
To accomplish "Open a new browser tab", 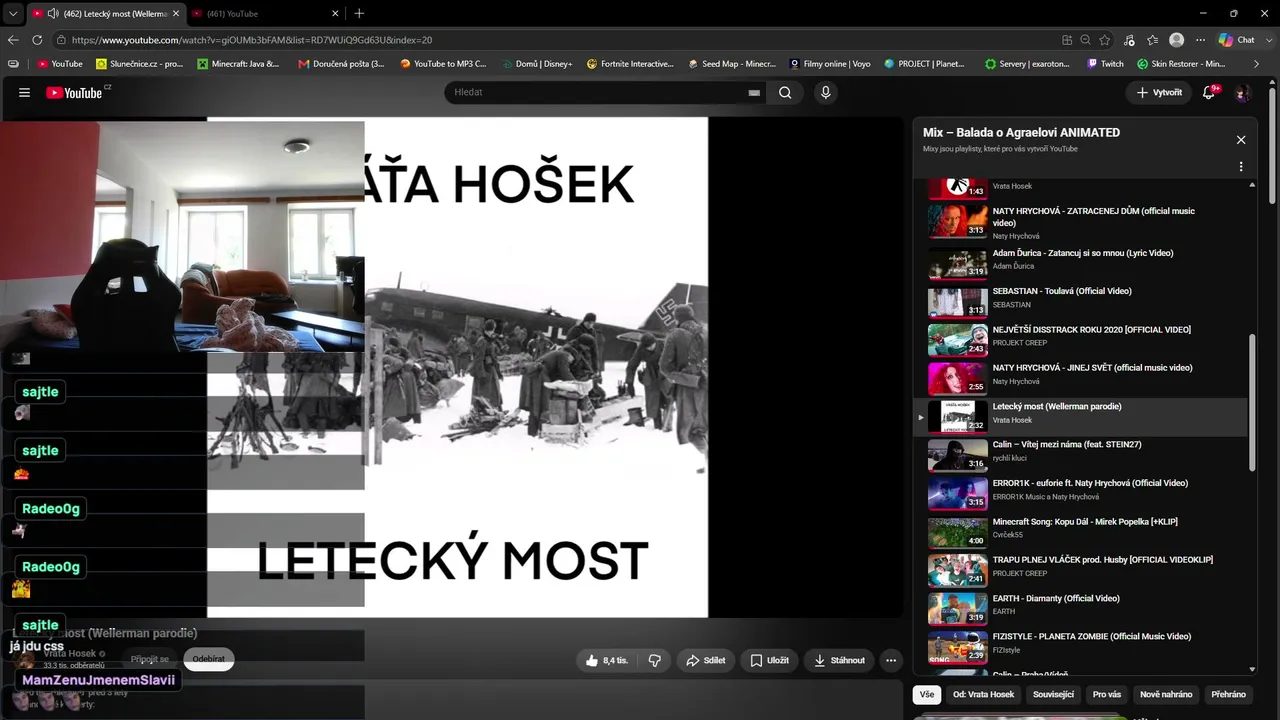I will (359, 13).
